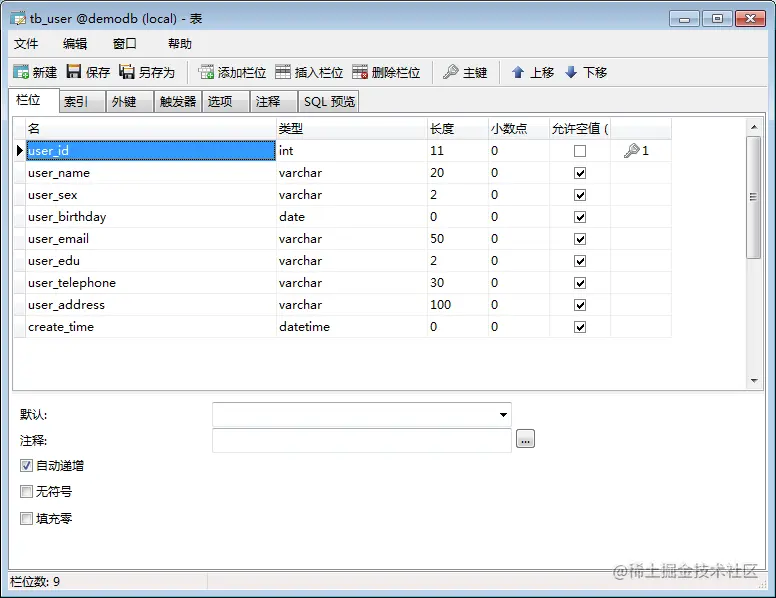
Task: Select the create_time field name cell
Action: (x=151, y=327)
